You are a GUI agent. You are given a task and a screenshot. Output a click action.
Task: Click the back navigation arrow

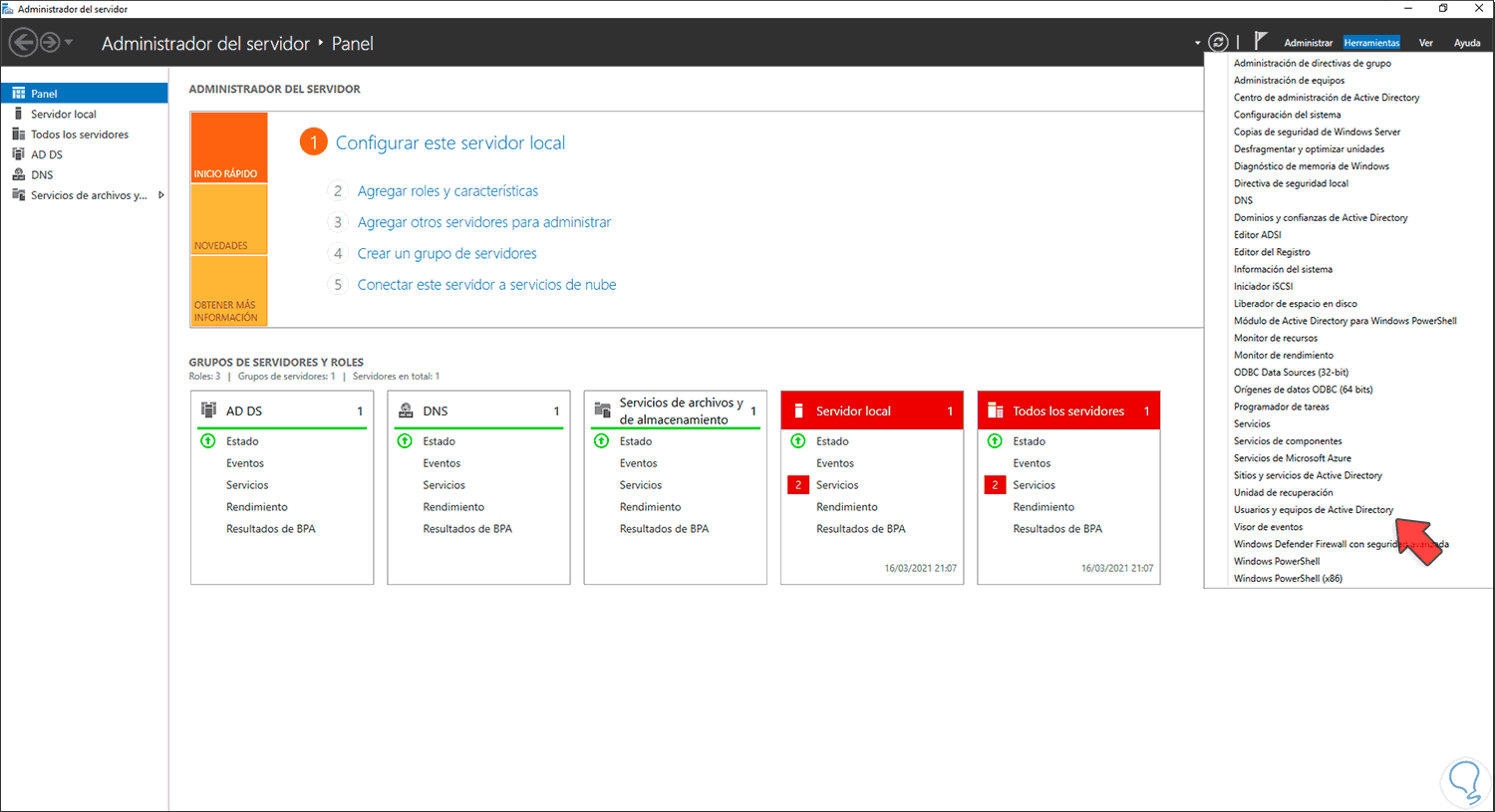click(x=23, y=42)
